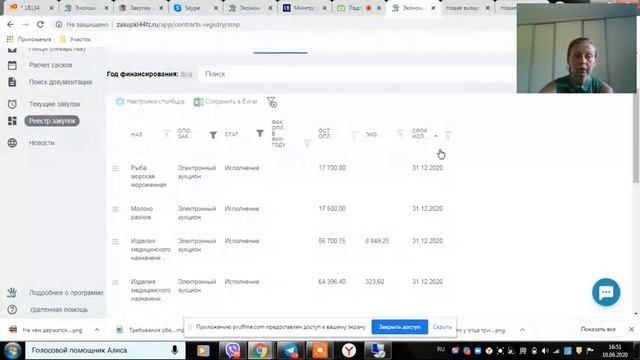Click the globe icon beside Новости

click(12, 143)
